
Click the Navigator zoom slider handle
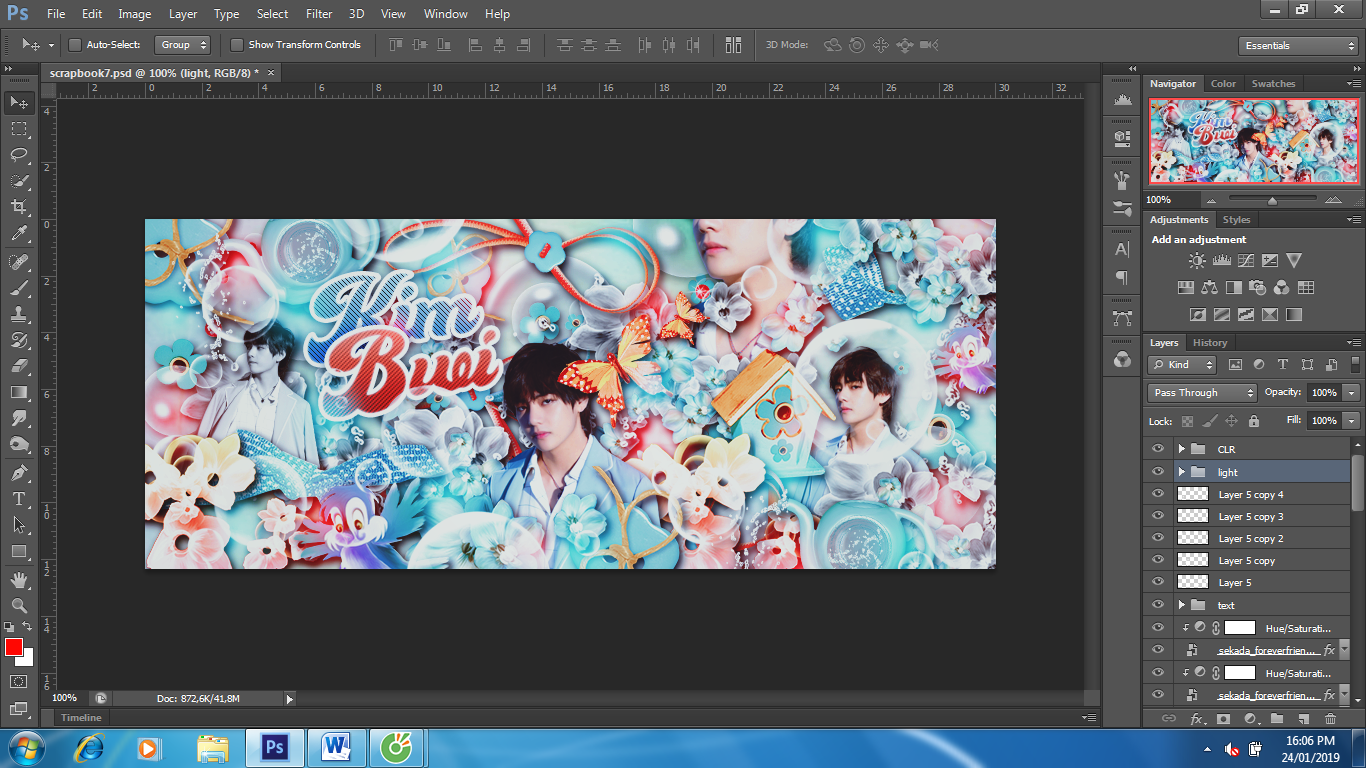pos(1272,201)
